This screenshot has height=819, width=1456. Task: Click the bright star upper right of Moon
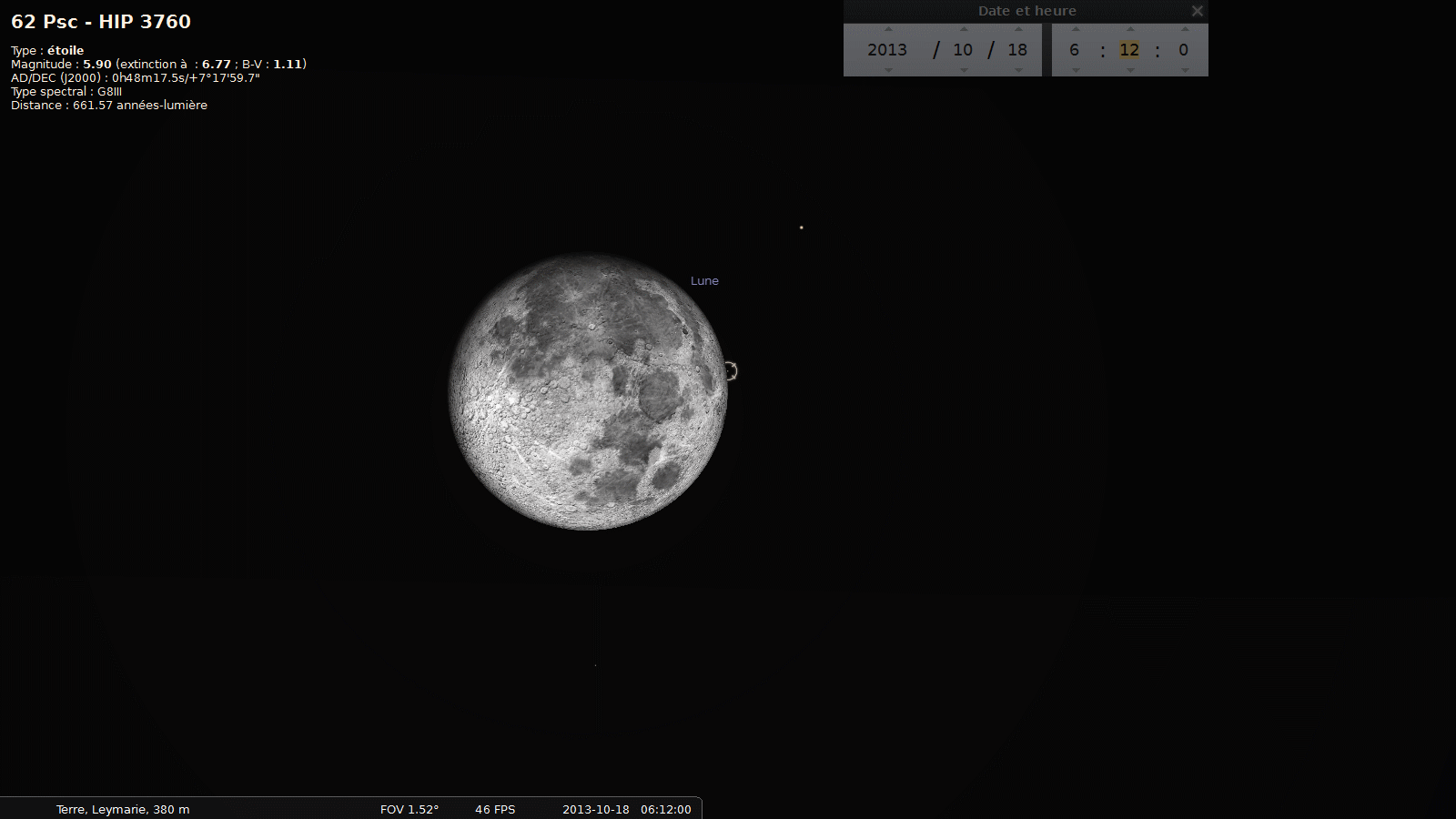click(x=801, y=227)
